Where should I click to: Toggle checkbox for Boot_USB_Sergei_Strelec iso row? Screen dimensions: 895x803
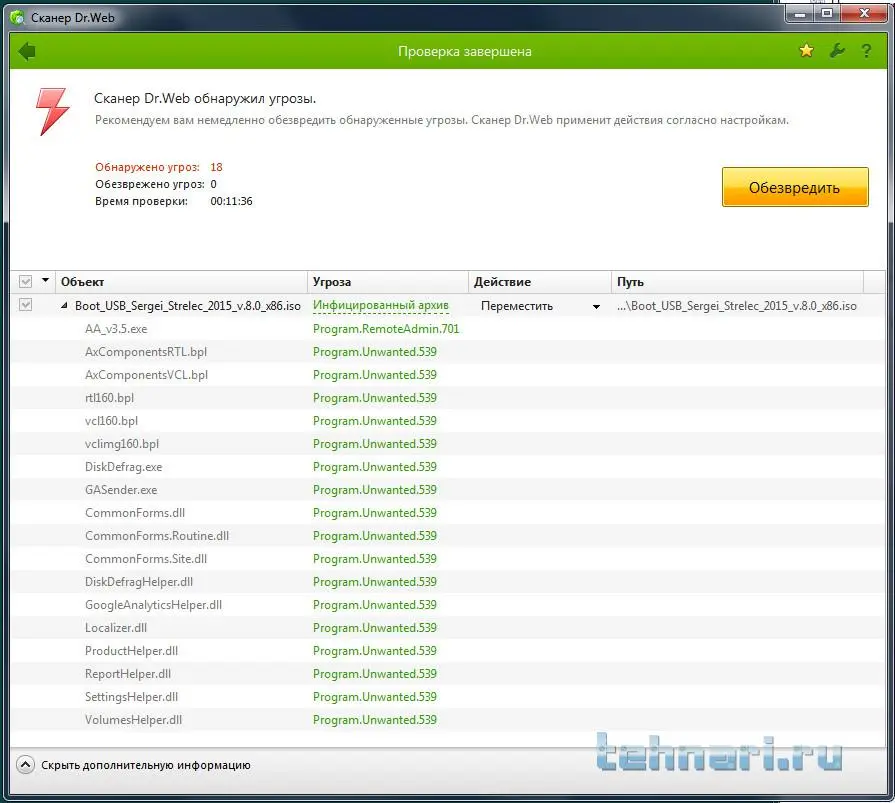point(25,305)
